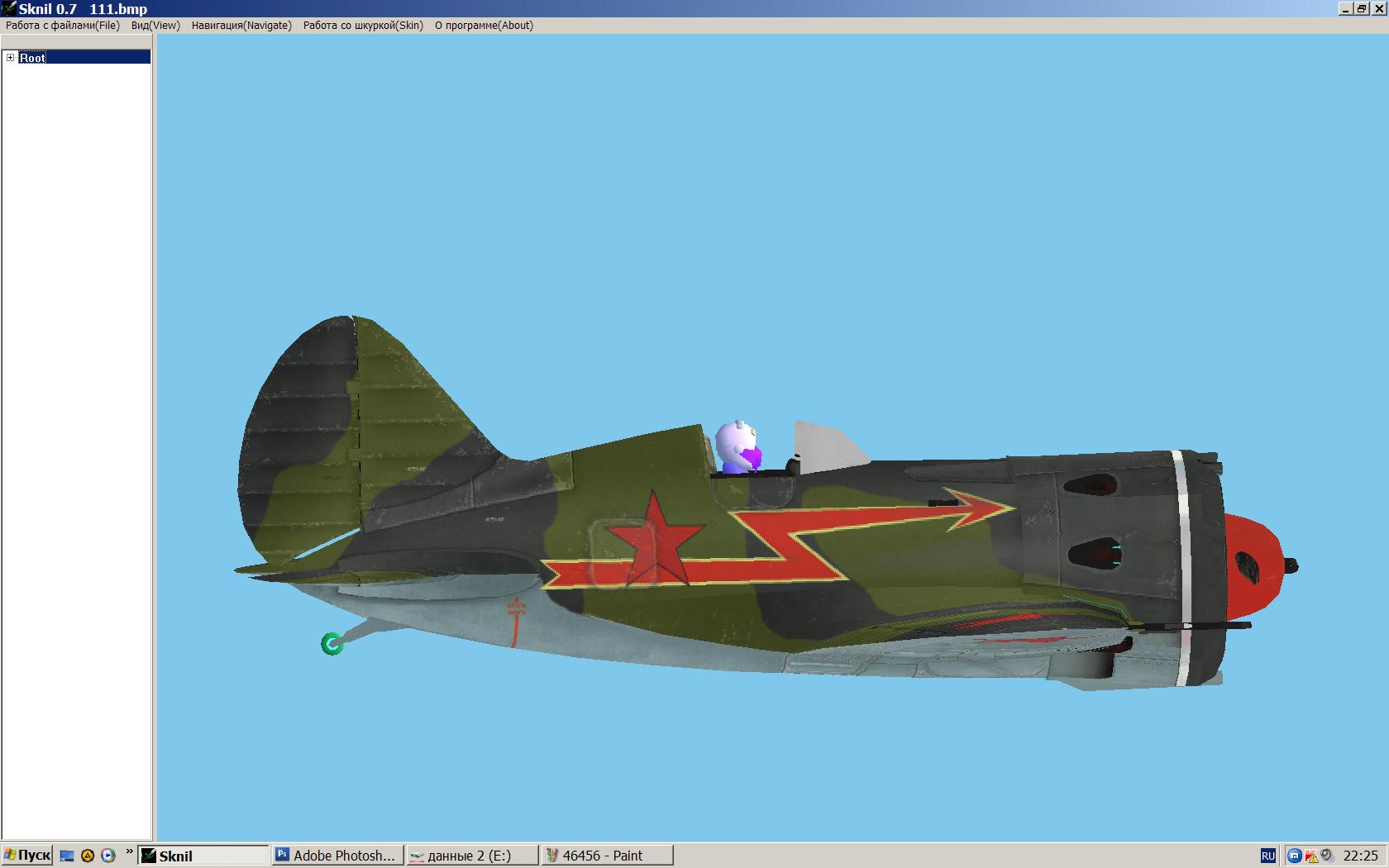Expand the Root tree node

[10, 57]
